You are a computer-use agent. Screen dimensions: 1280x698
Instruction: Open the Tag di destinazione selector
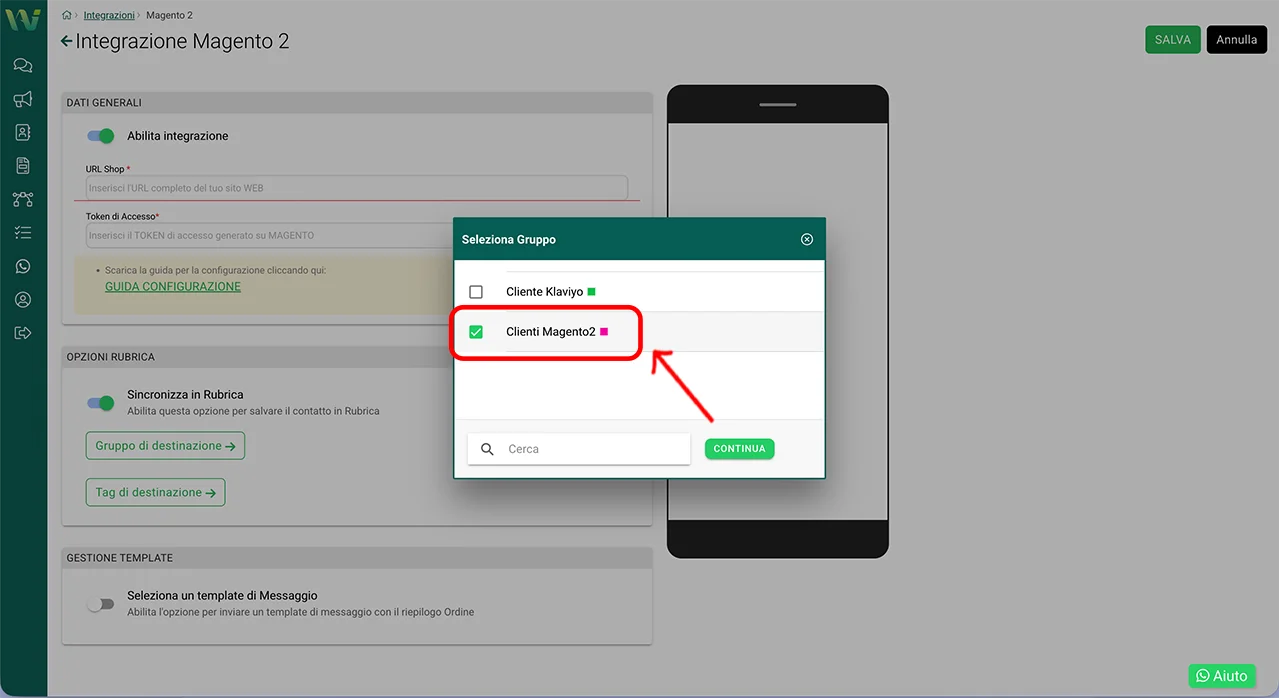pyautogui.click(x=155, y=492)
